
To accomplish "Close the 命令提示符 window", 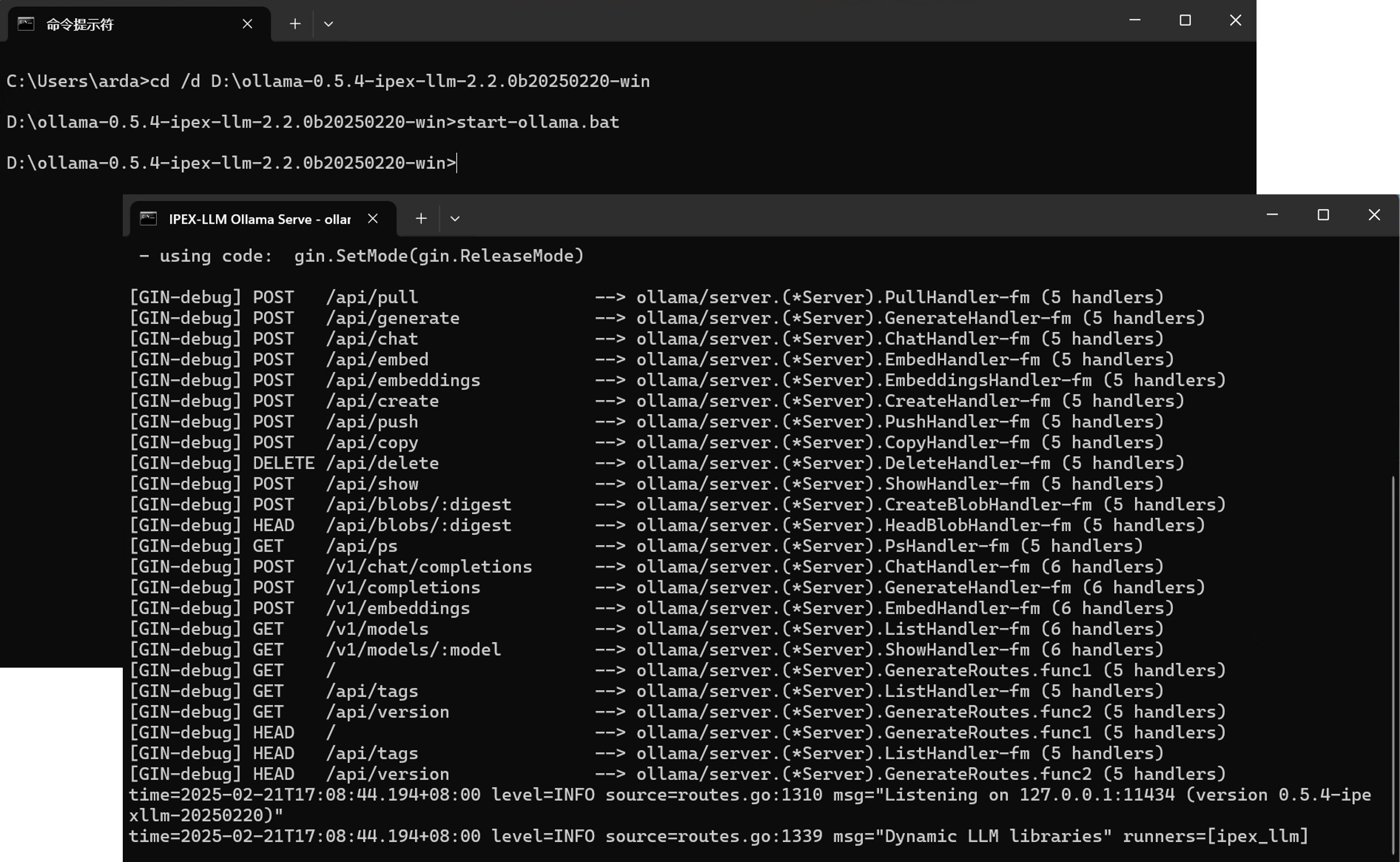I will (1235, 21).
